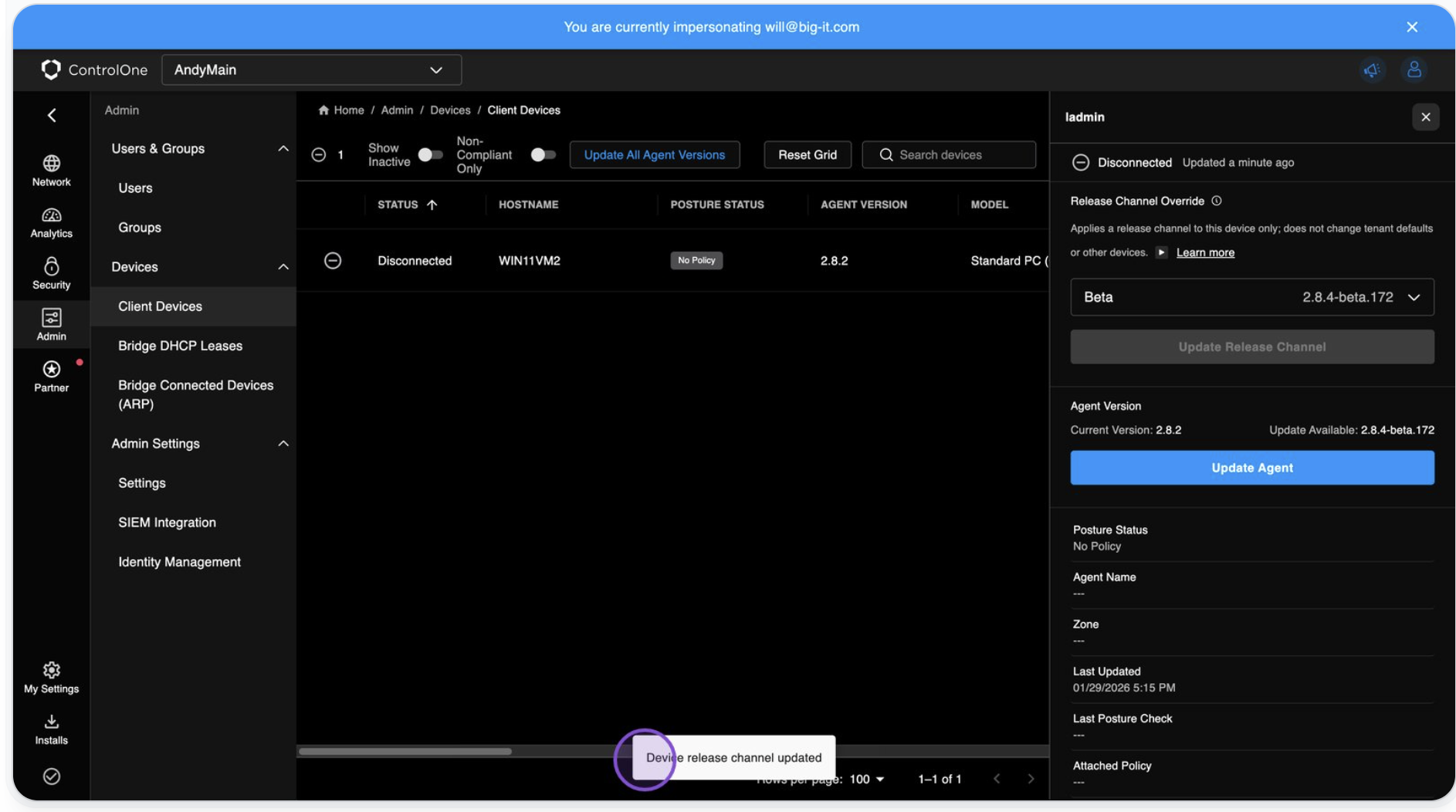Open the Network section in sidebar
1456x812 pixels.
[51, 170]
